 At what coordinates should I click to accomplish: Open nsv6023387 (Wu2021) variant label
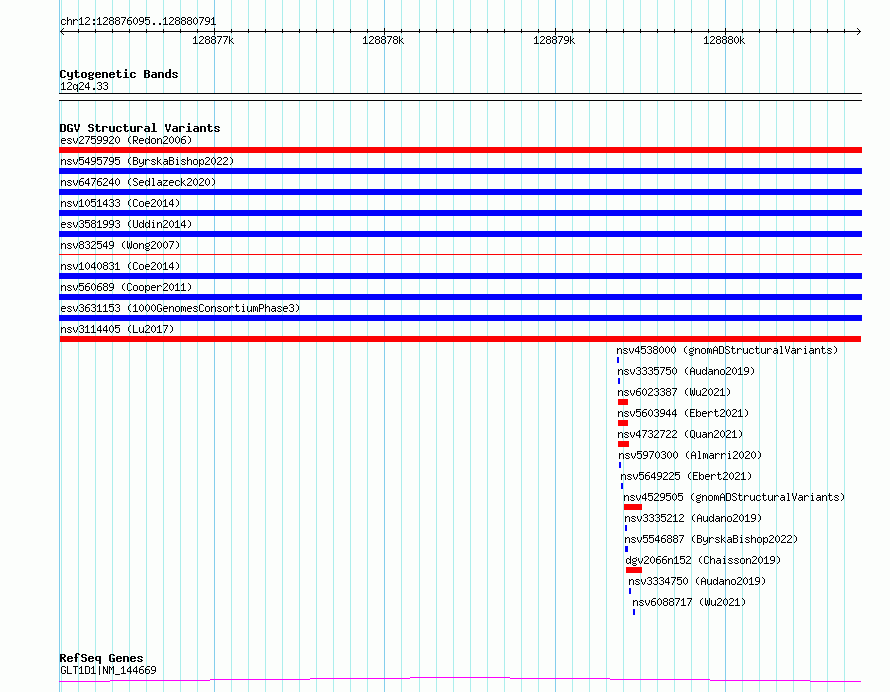click(x=674, y=392)
